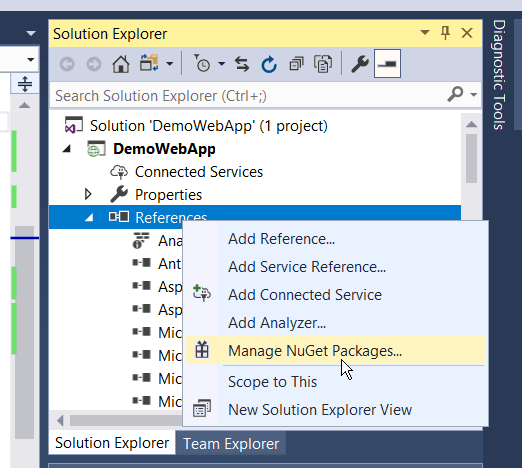Choose New Solution Explorer View menu item
This screenshot has height=468, width=522.
tap(335, 410)
